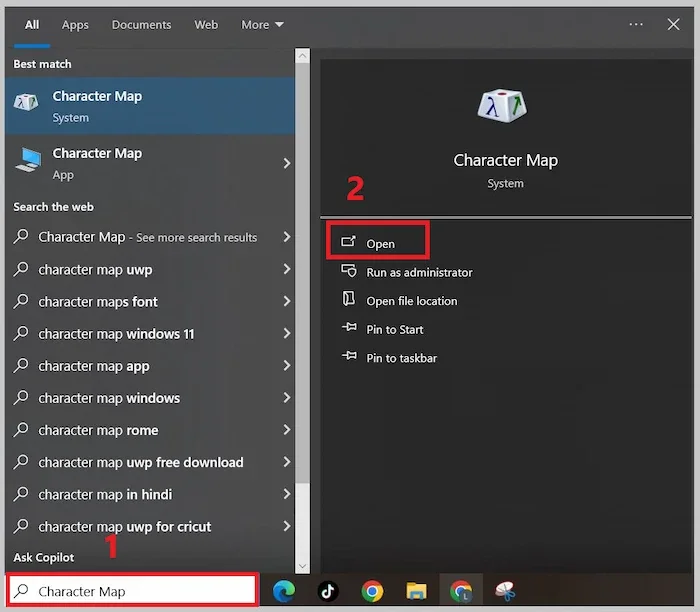Click search icon beside 'character map uwp for cricut'
700x612 pixels.
21,526
